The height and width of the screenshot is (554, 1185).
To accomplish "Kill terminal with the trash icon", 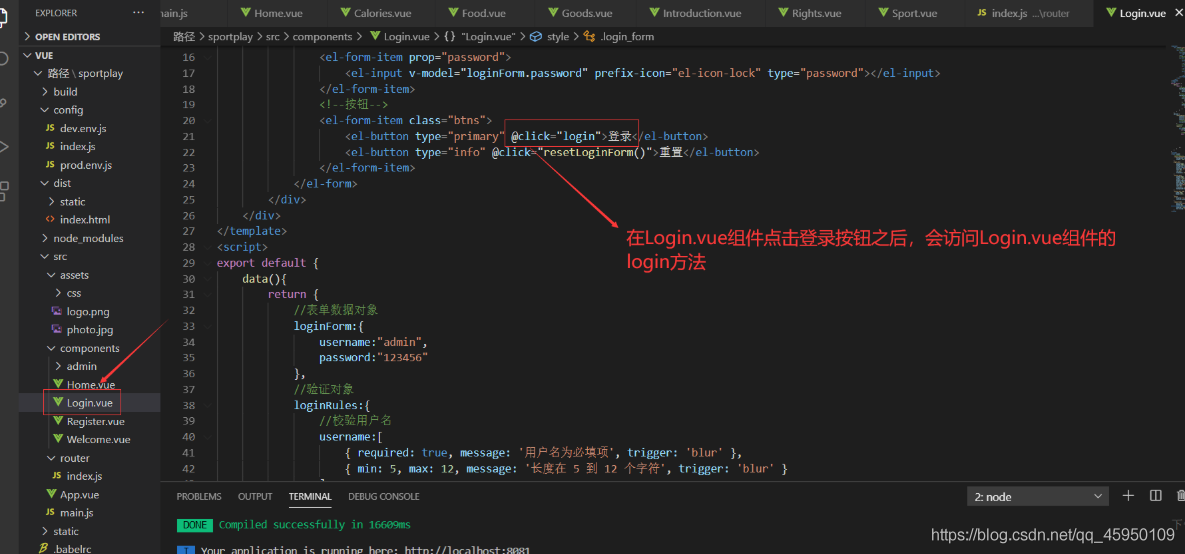I will 1180,496.
